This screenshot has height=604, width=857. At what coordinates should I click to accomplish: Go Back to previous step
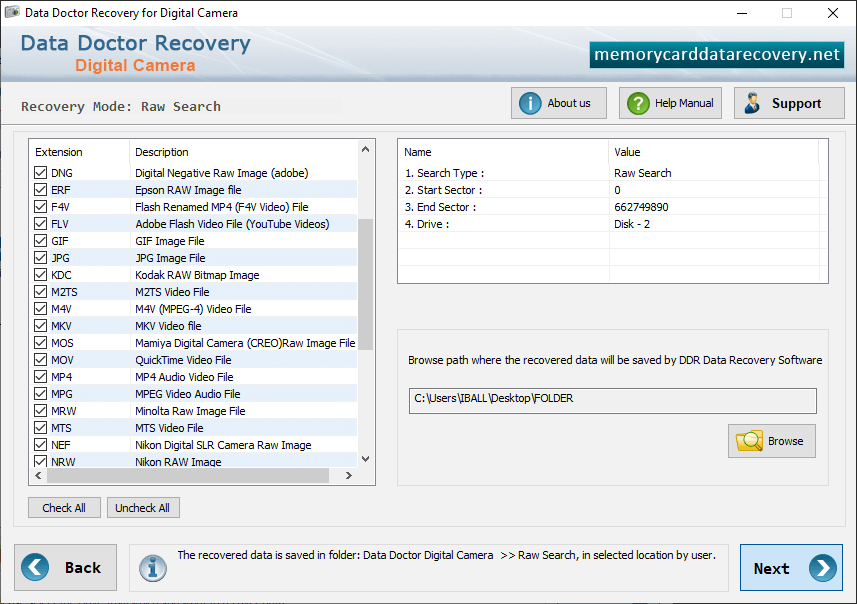tap(66, 567)
